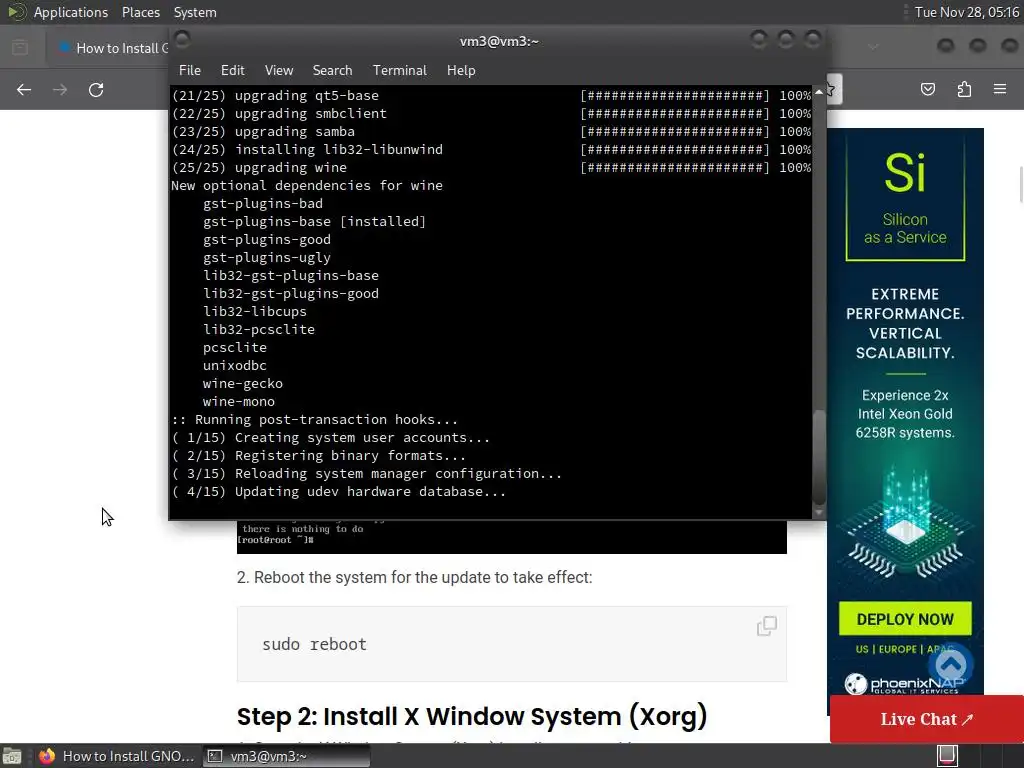Click the phoenixNAP logo in ad
This screenshot has width=1024, height=768.
(x=904, y=683)
